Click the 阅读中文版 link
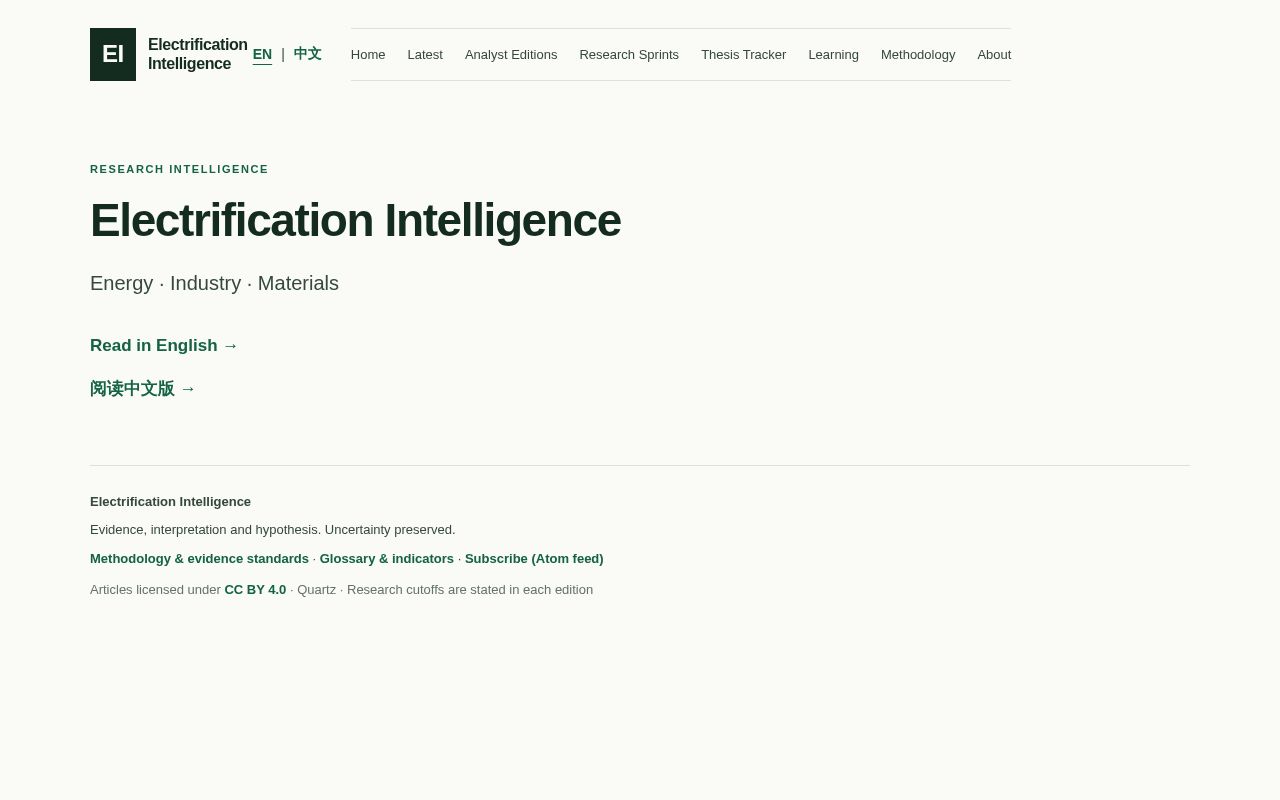Screen dimensions: 1280x800 143,389
